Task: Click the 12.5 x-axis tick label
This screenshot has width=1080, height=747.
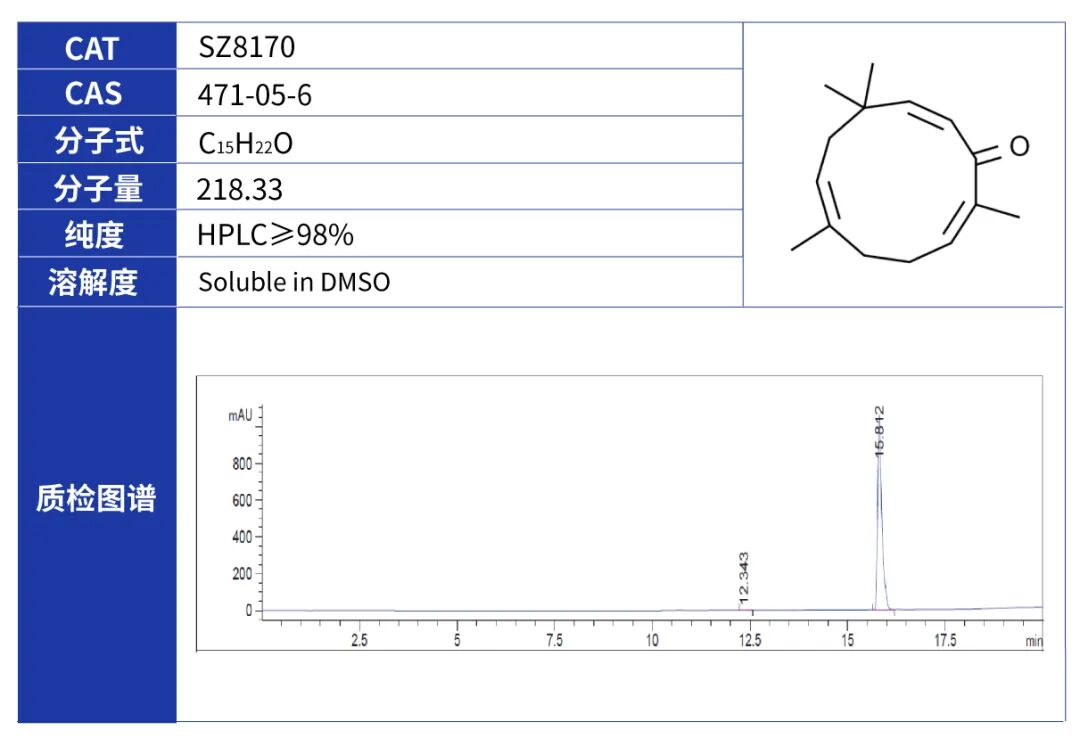Action: 750,640
